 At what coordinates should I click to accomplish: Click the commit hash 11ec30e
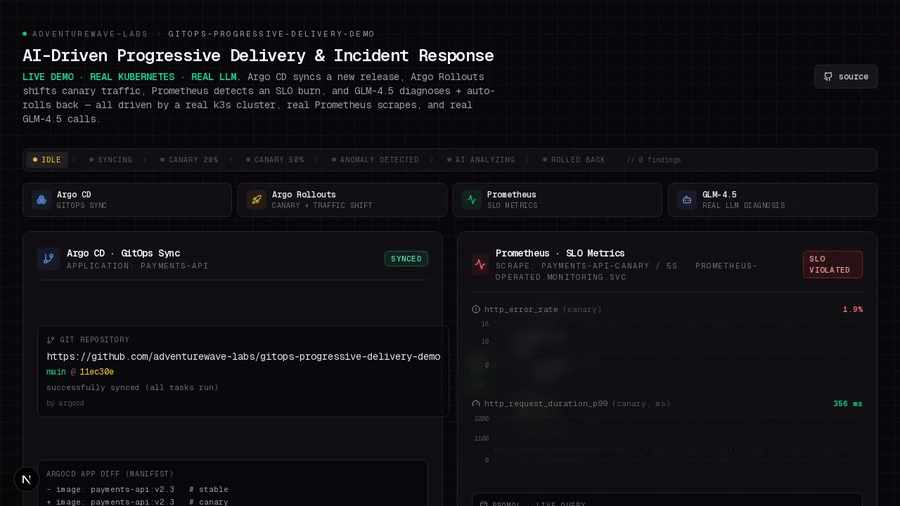[x=96, y=372]
